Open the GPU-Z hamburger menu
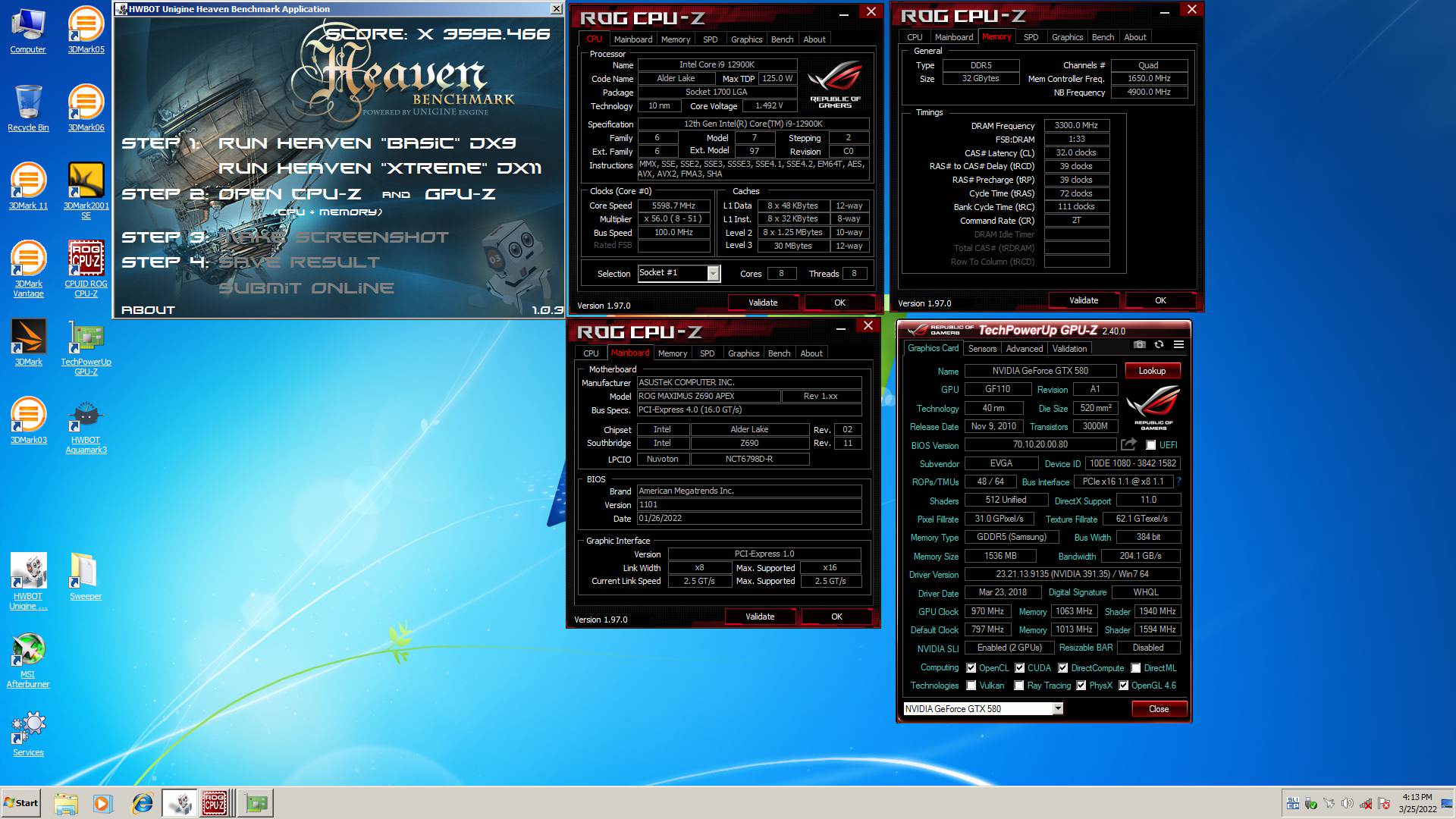The height and width of the screenshot is (819, 1456). pyautogui.click(x=1178, y=345)
